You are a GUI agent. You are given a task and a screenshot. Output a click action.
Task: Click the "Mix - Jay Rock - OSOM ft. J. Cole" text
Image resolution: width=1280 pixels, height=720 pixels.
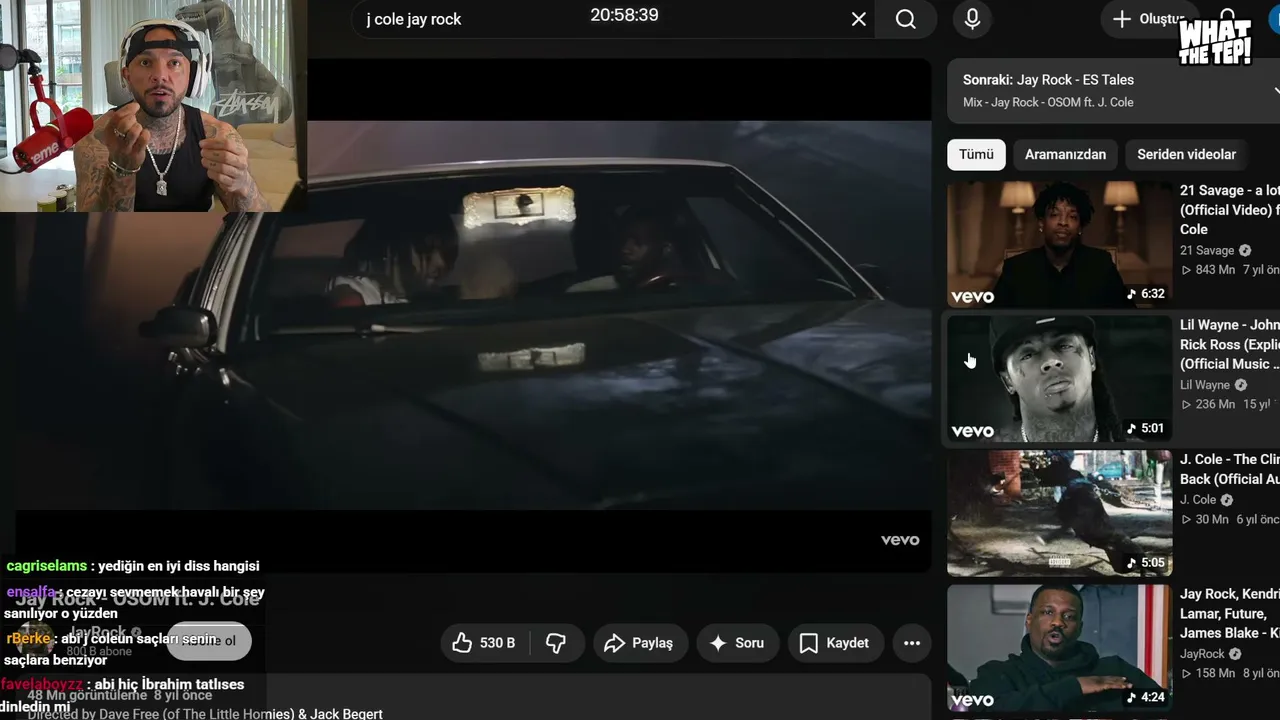[x=1048, y=102]
